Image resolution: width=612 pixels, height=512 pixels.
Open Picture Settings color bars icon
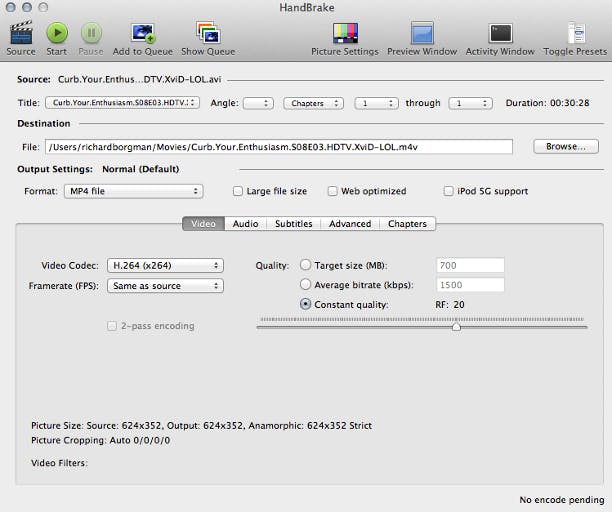tap(345, 33)
